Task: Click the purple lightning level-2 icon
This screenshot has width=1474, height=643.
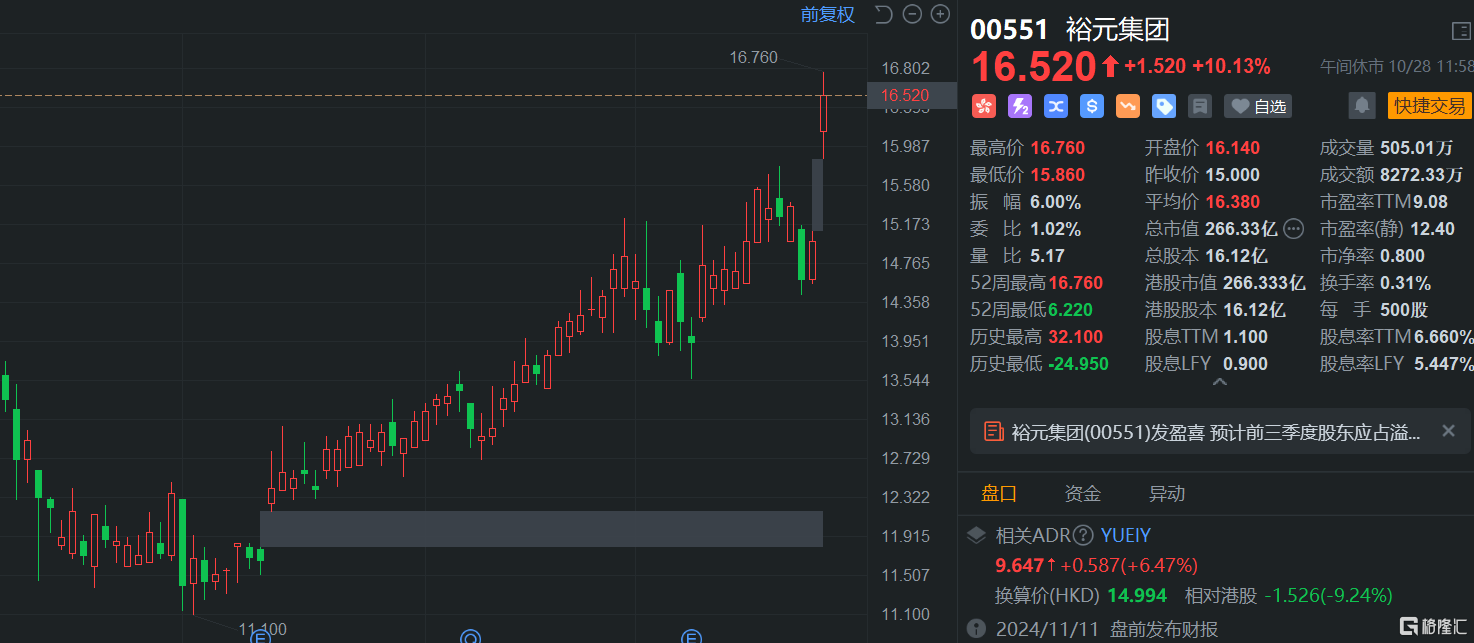Action: [1019, 106]
